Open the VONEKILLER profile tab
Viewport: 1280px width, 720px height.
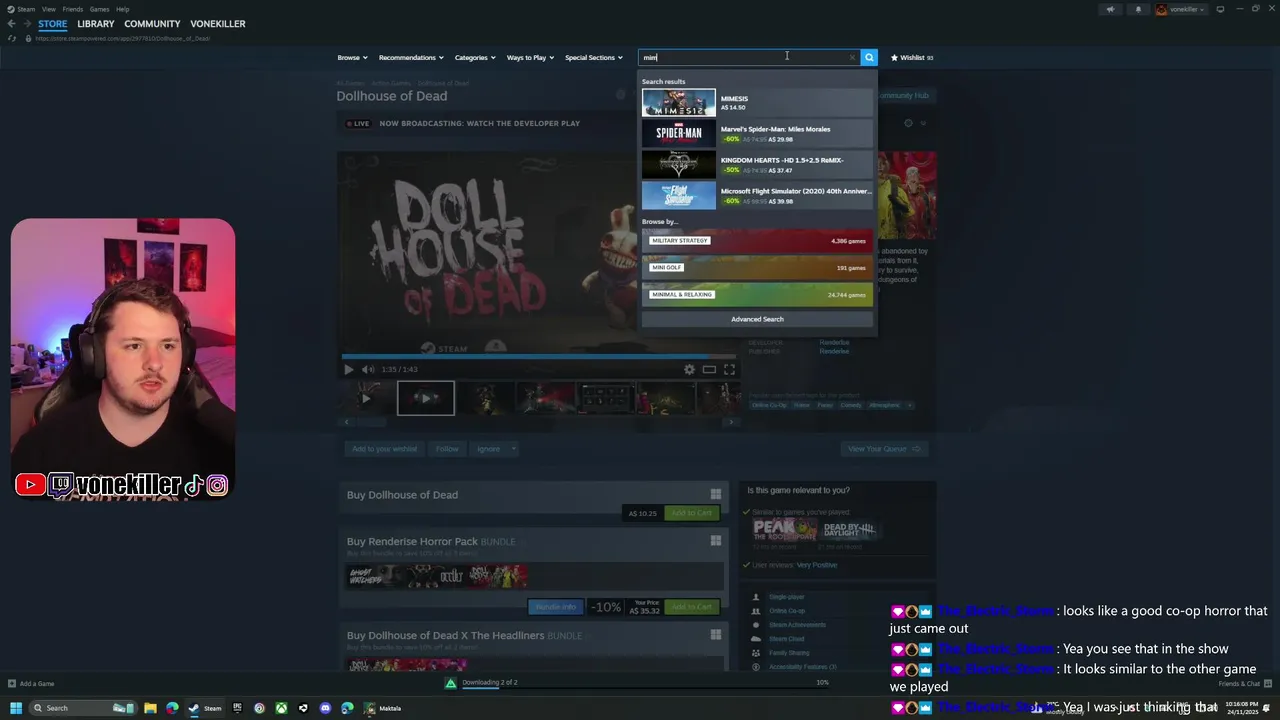(218, 24)
